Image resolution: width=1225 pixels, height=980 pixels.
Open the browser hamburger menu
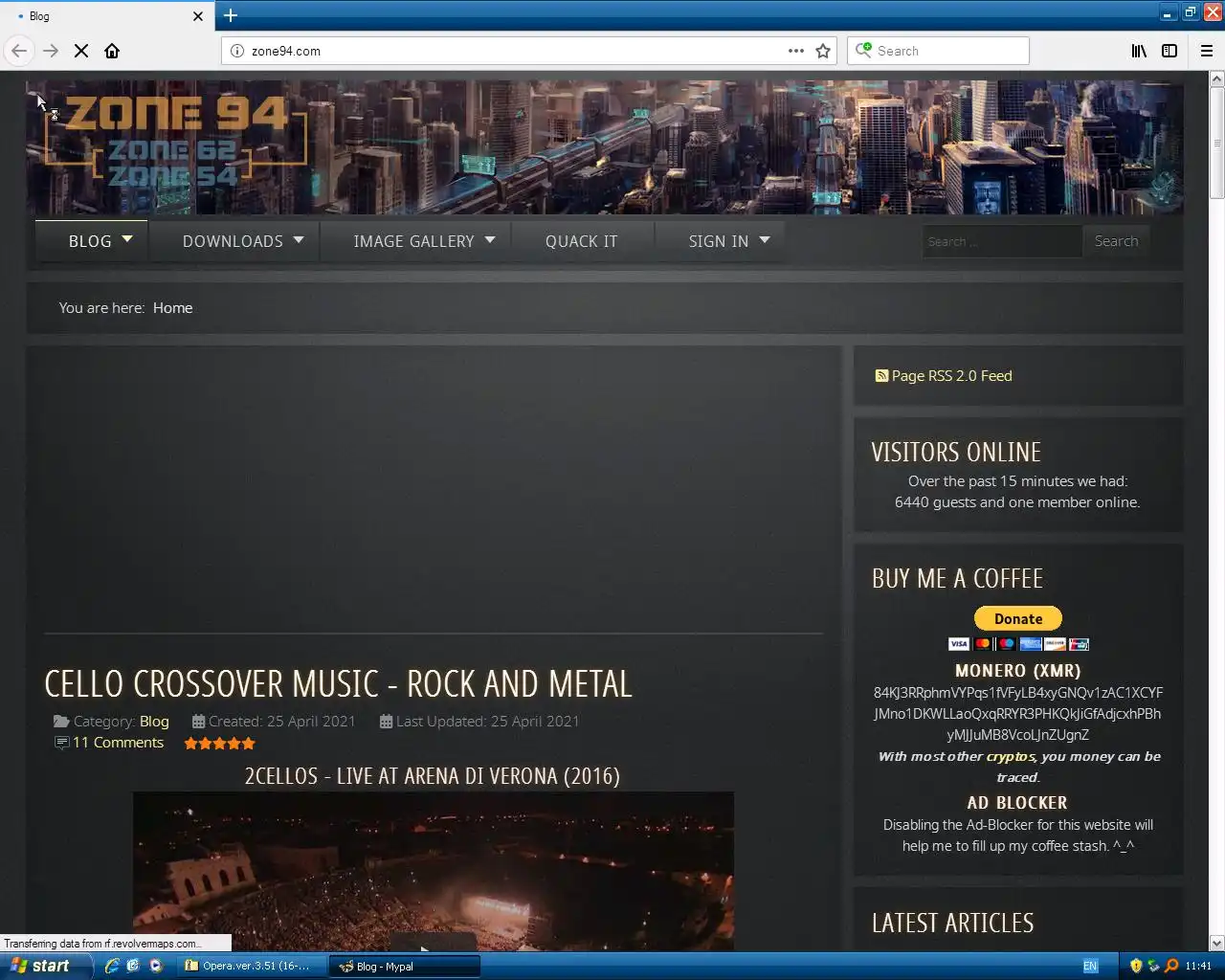tap(1207, 51)
